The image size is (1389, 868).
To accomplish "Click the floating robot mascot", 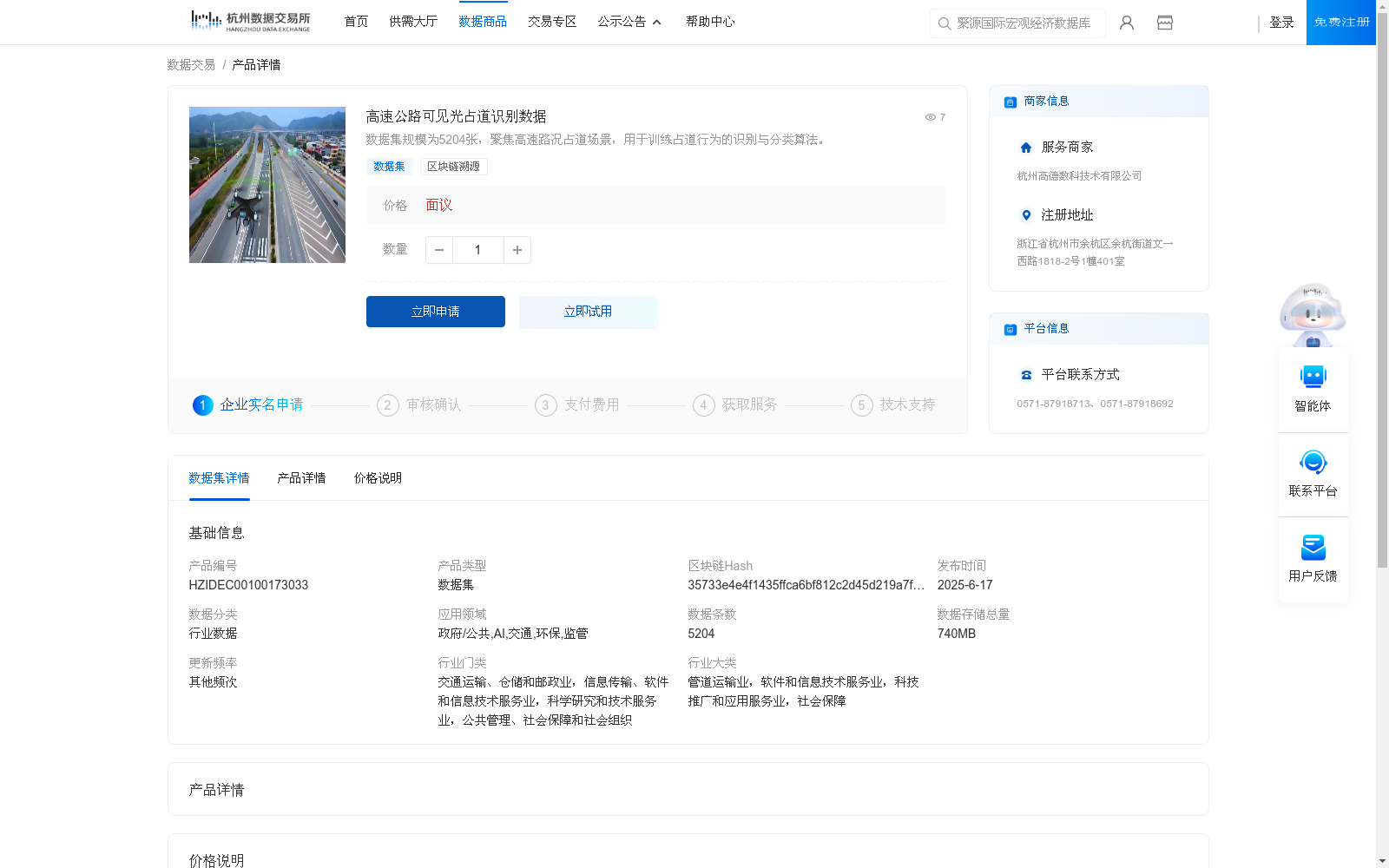I will (1313, 315).
